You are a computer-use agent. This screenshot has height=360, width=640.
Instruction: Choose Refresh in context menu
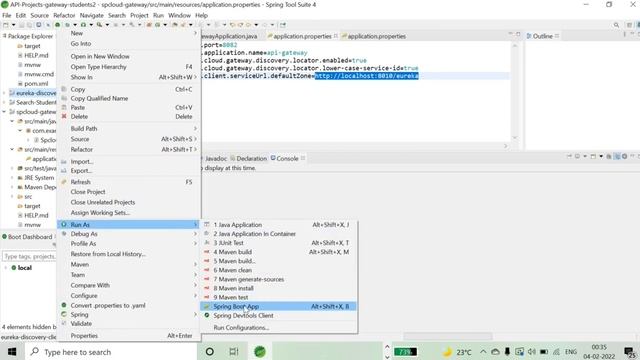coord(129,182)
